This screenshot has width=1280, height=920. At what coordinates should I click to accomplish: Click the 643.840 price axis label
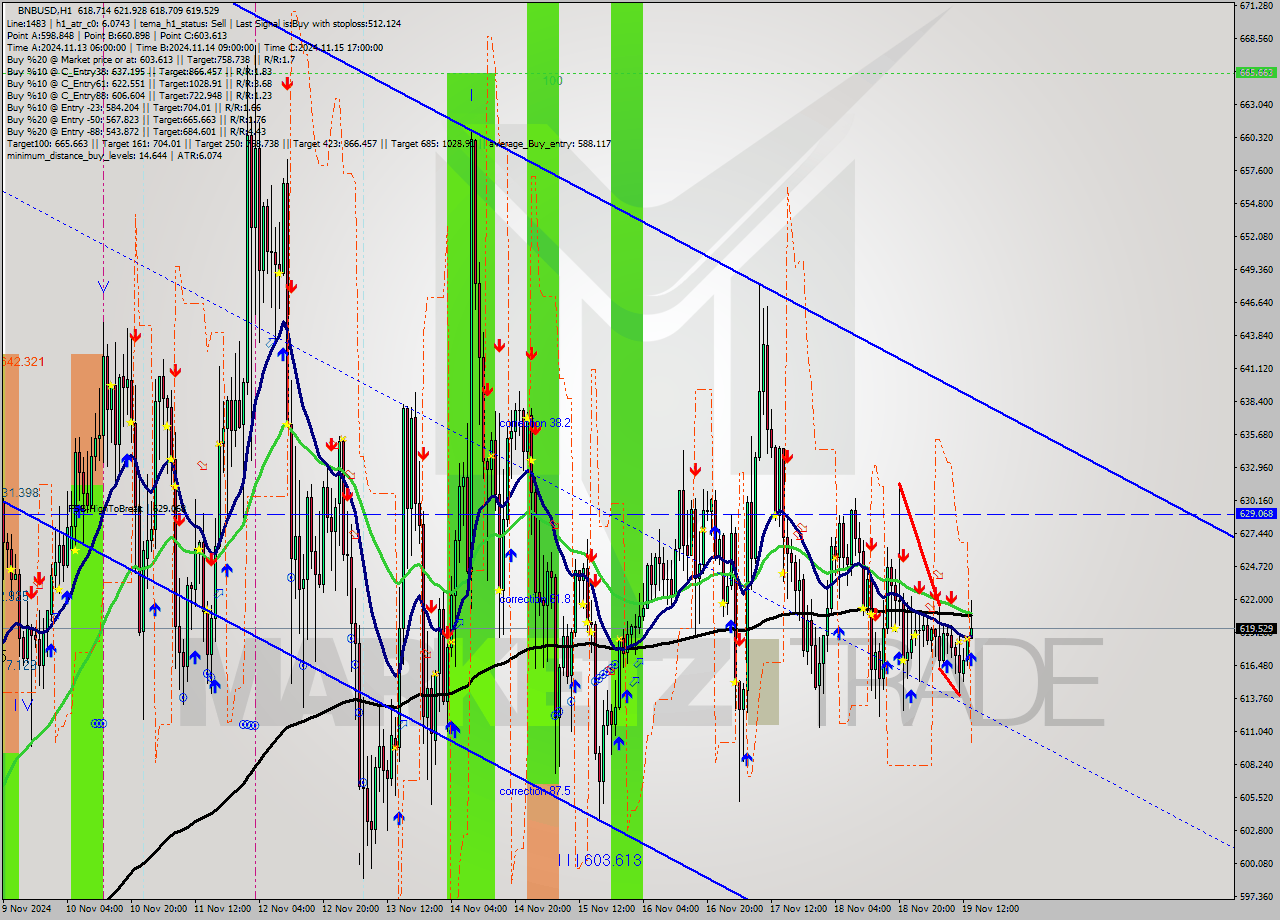(1255, 336)
